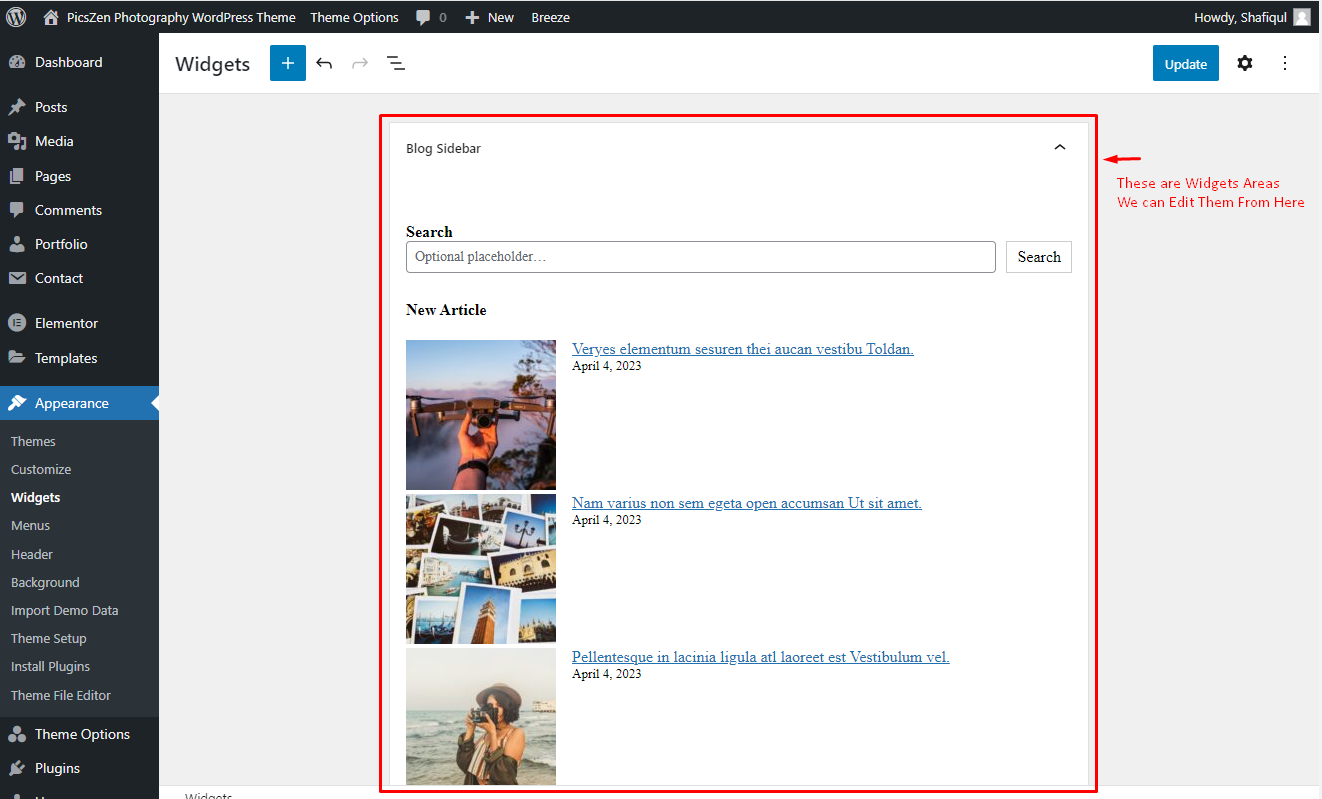The width and height of the screenshot is (1322, 799).
Task: Click the drone in hand thumbnail
Action: click(x=481, y=415)
